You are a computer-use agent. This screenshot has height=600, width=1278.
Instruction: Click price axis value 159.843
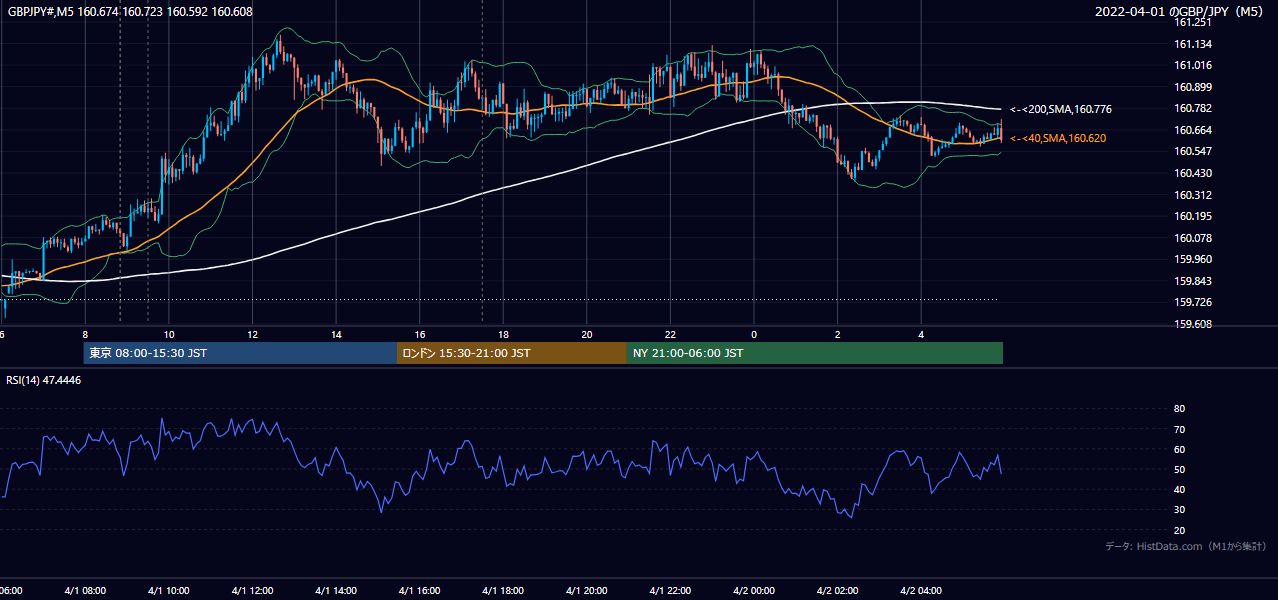(1192, 281)
